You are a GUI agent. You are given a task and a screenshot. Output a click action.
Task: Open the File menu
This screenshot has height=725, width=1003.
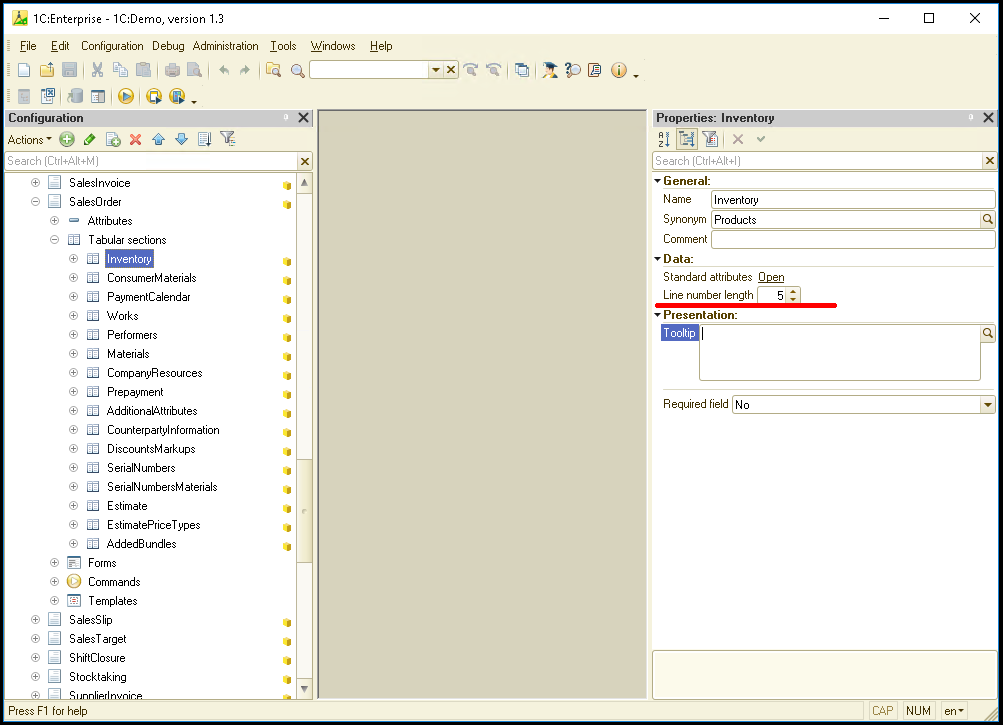[28, 46]
